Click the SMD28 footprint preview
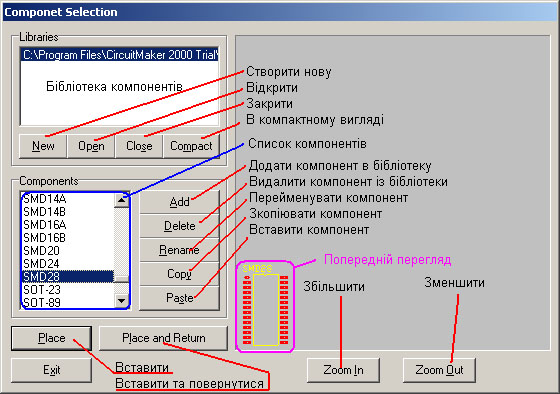This screenshot has width=560, height=394. (265, 306)
